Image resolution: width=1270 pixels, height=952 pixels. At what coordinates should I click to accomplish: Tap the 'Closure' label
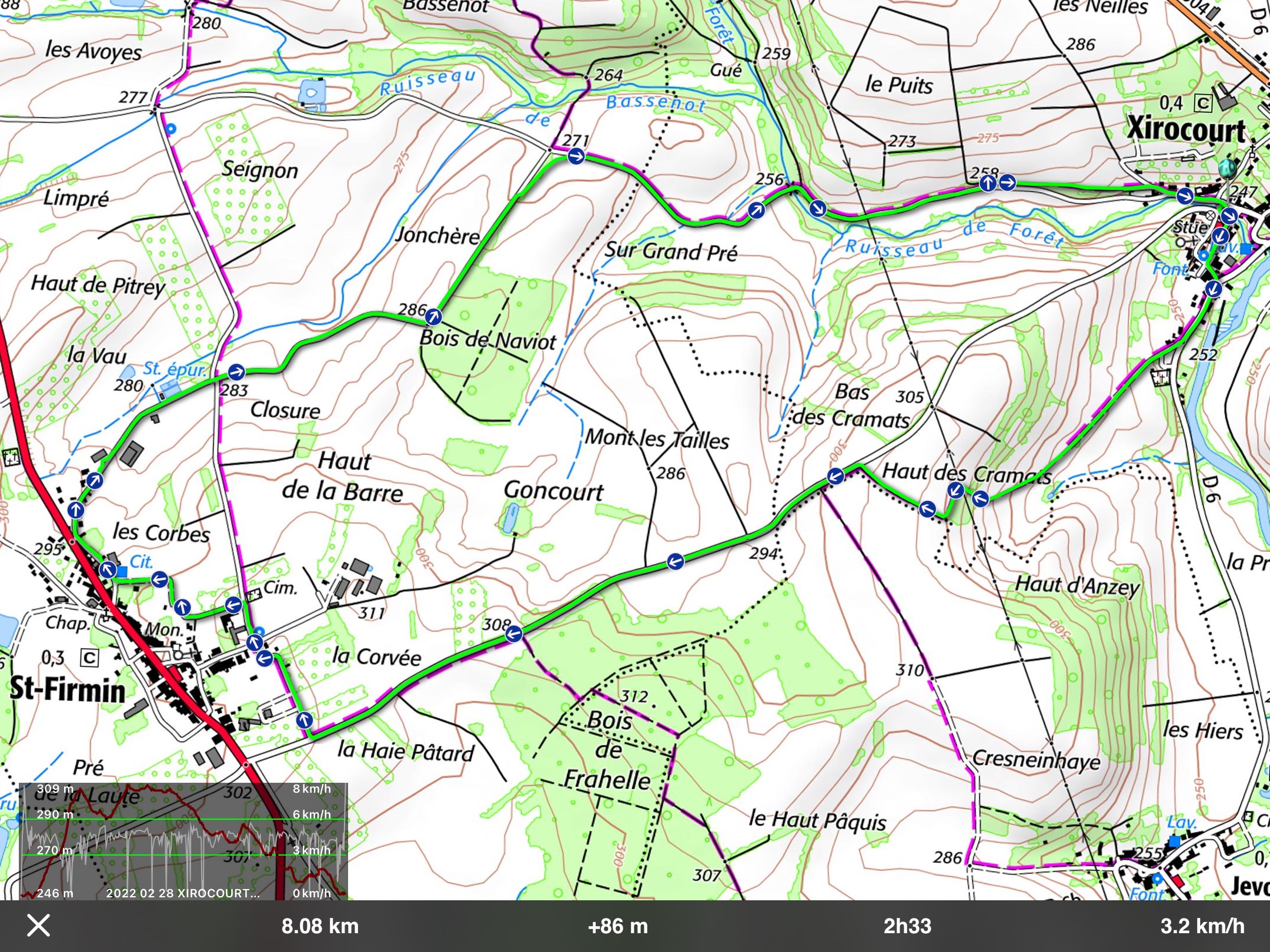[x=285, y=410]
